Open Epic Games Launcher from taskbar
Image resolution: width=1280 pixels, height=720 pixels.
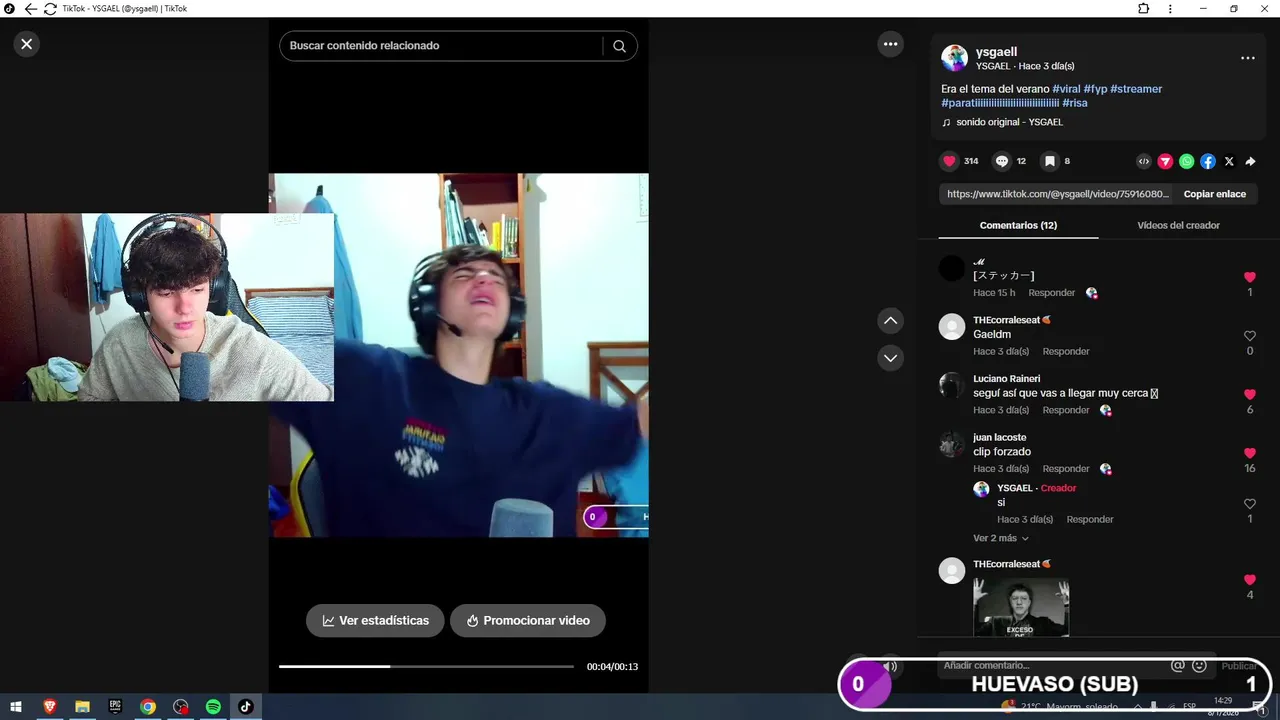point(115,707)
